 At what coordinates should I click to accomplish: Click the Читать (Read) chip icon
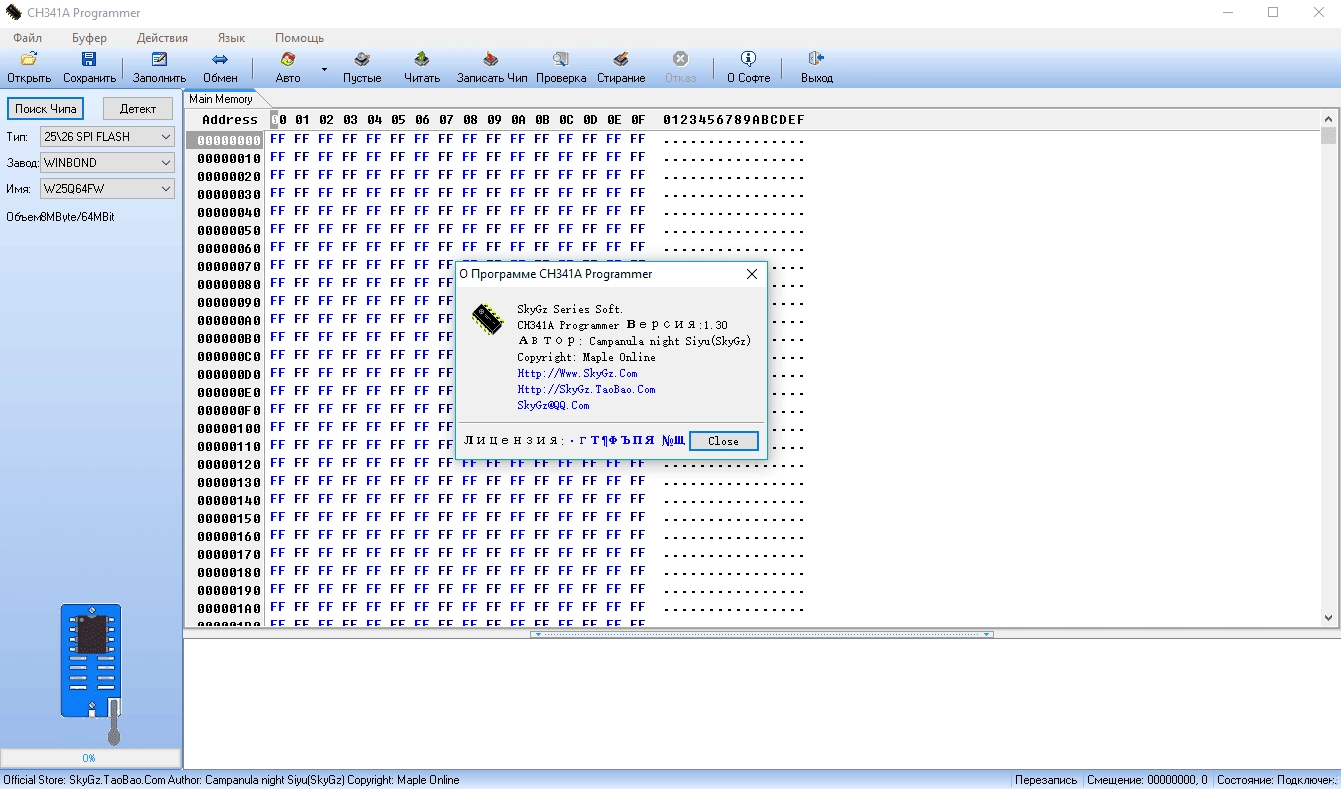(422, 60)
